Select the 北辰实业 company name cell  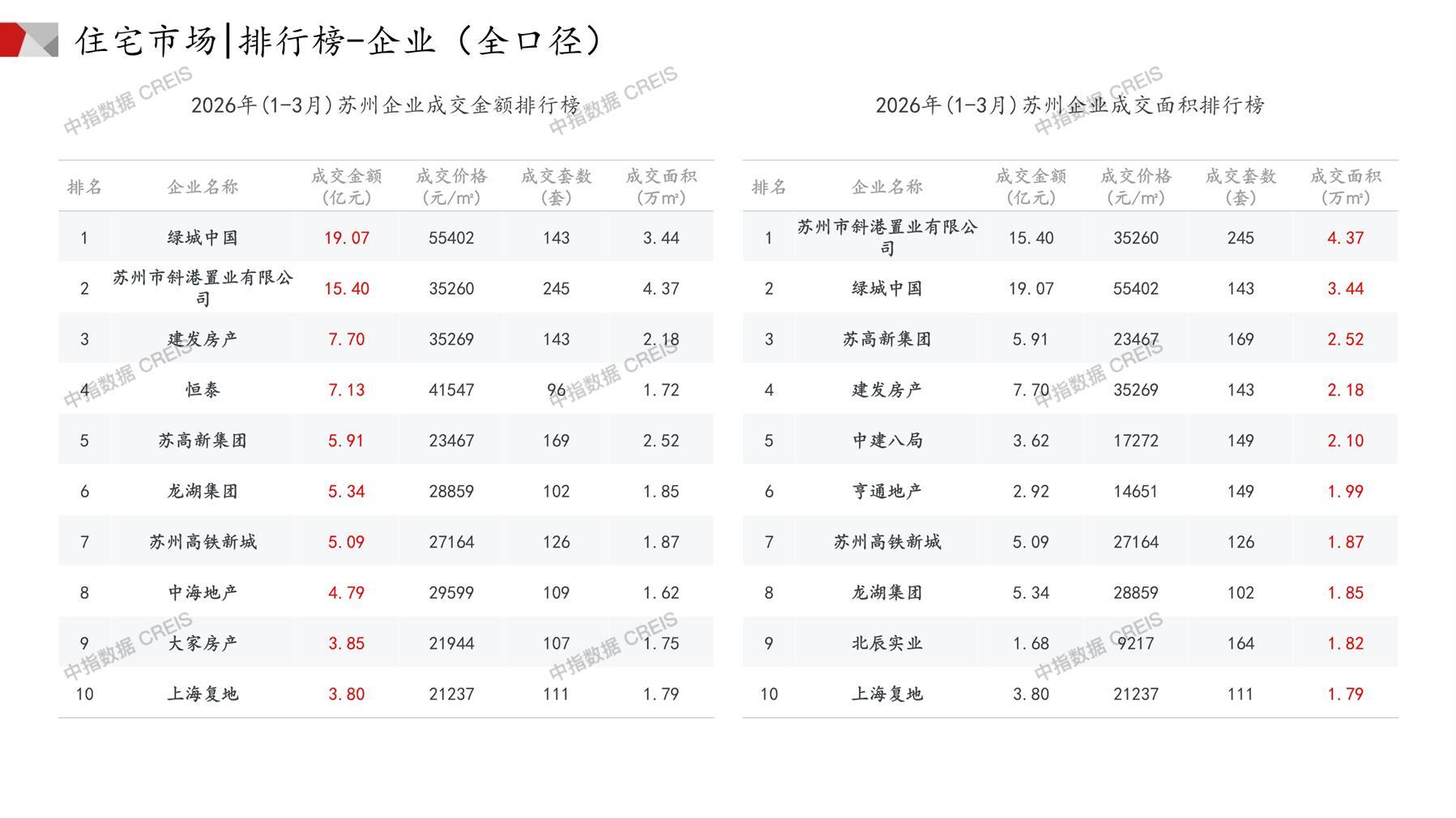[x=887, y=643]
